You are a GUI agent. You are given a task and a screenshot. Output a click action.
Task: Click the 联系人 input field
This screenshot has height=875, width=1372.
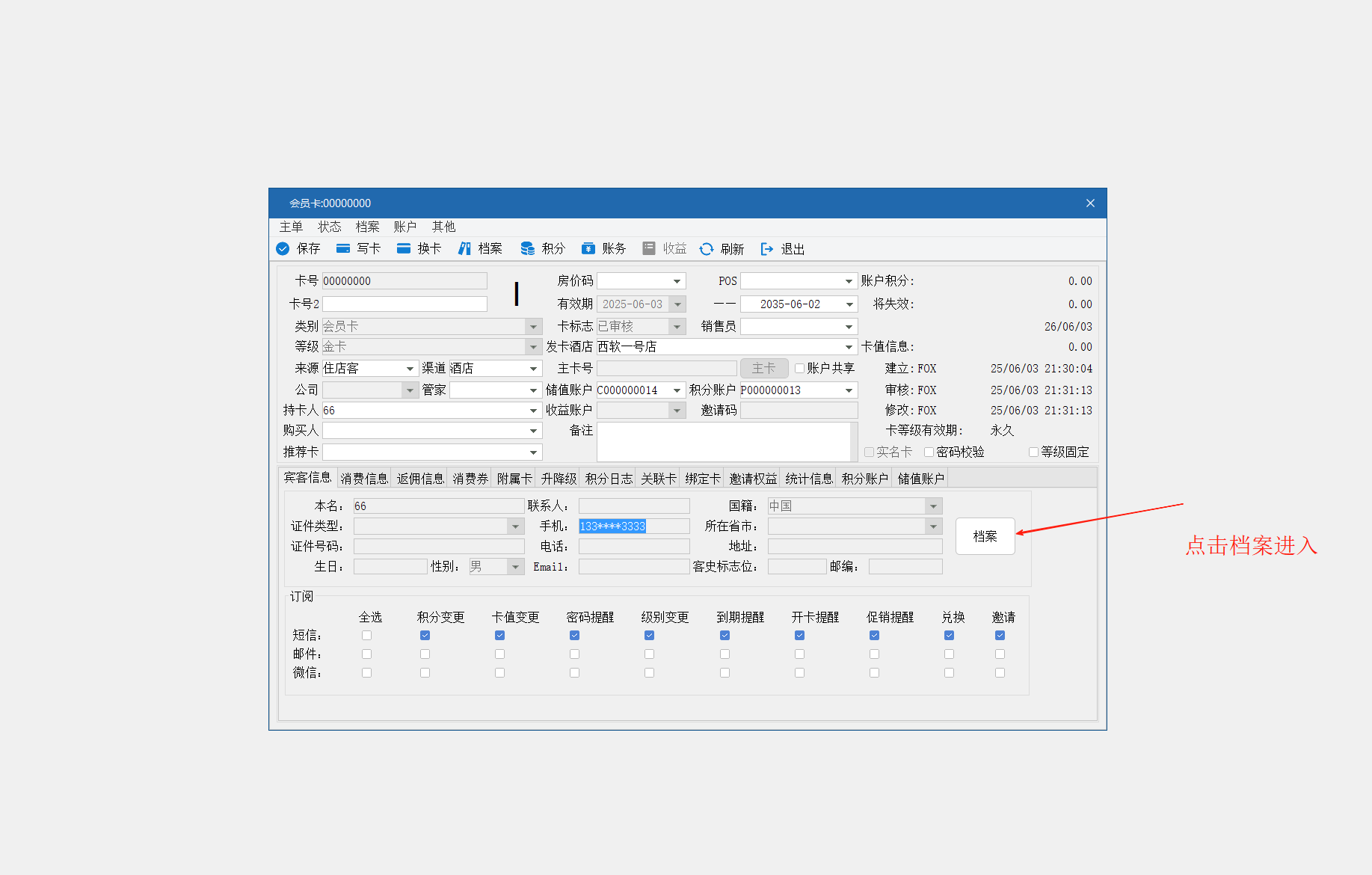(634, 506)
